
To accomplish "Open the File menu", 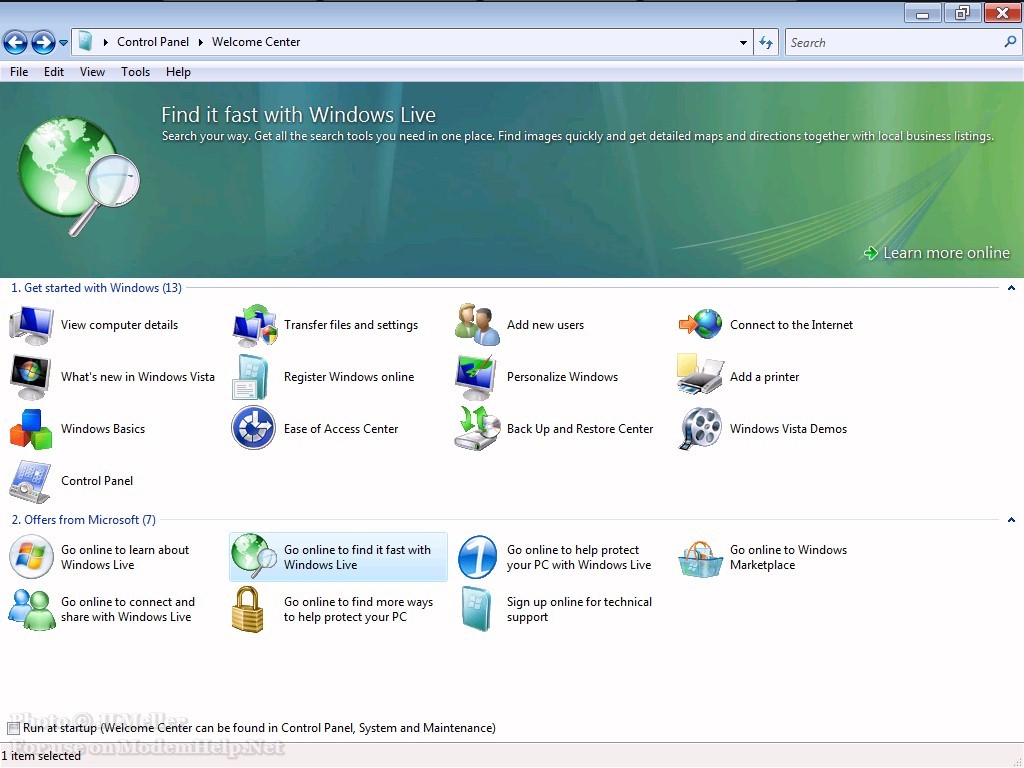I will click(x=19, y=72).
